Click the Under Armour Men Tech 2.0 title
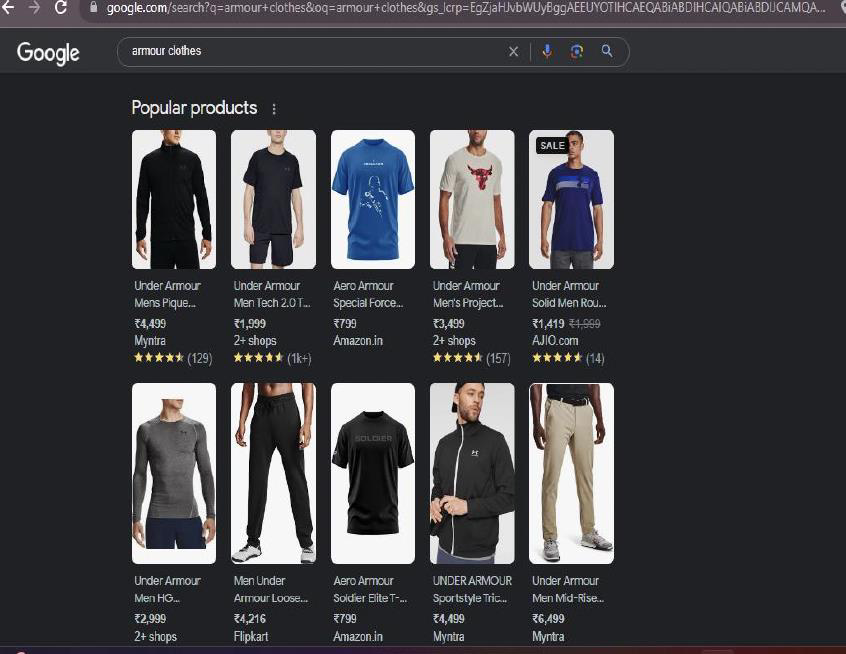846x654 pixels. click(272, 294)
